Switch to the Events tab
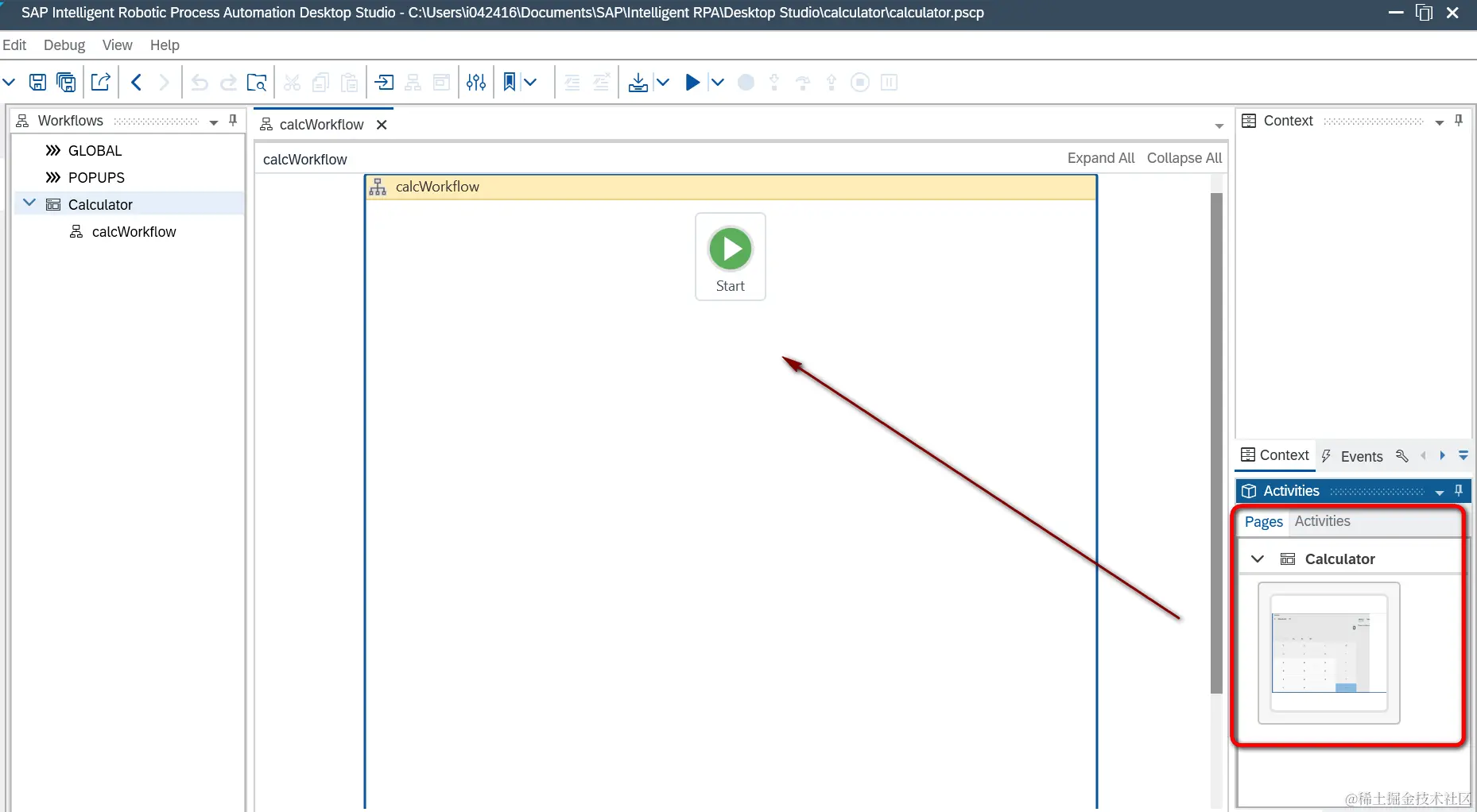 (1351, 456)
